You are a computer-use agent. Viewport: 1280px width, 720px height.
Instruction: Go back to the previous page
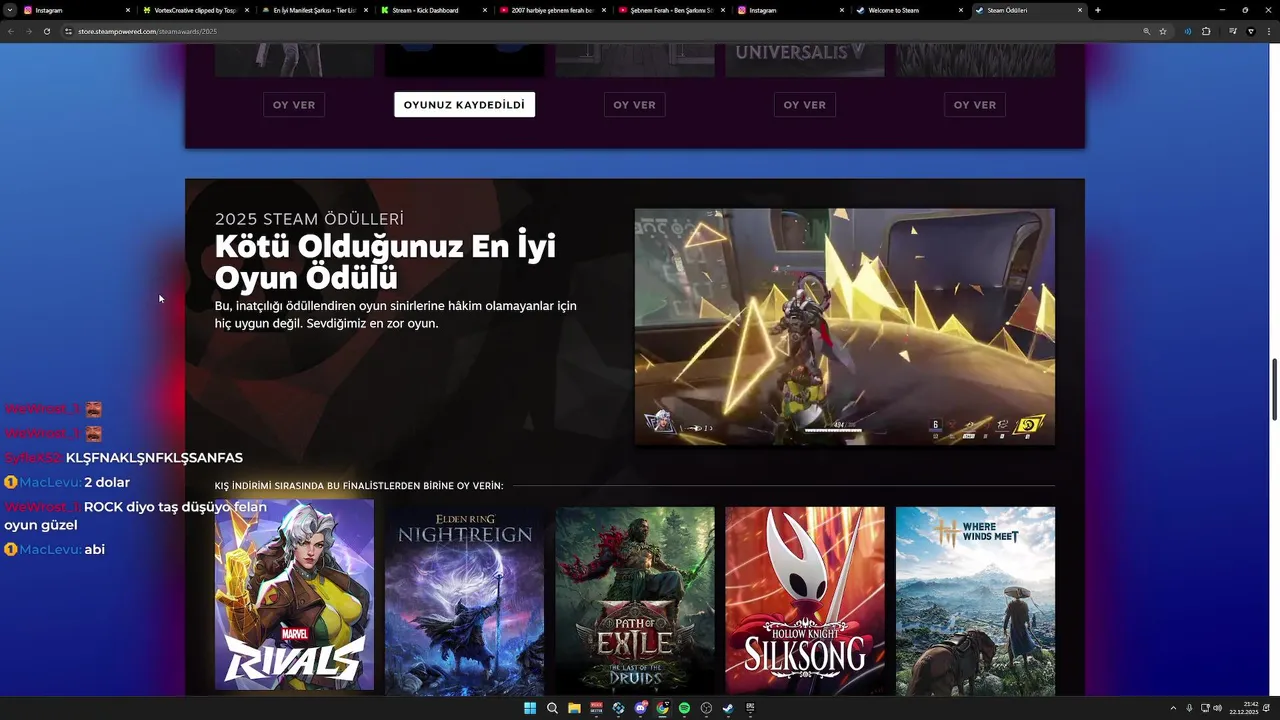[x=11, y=31]
